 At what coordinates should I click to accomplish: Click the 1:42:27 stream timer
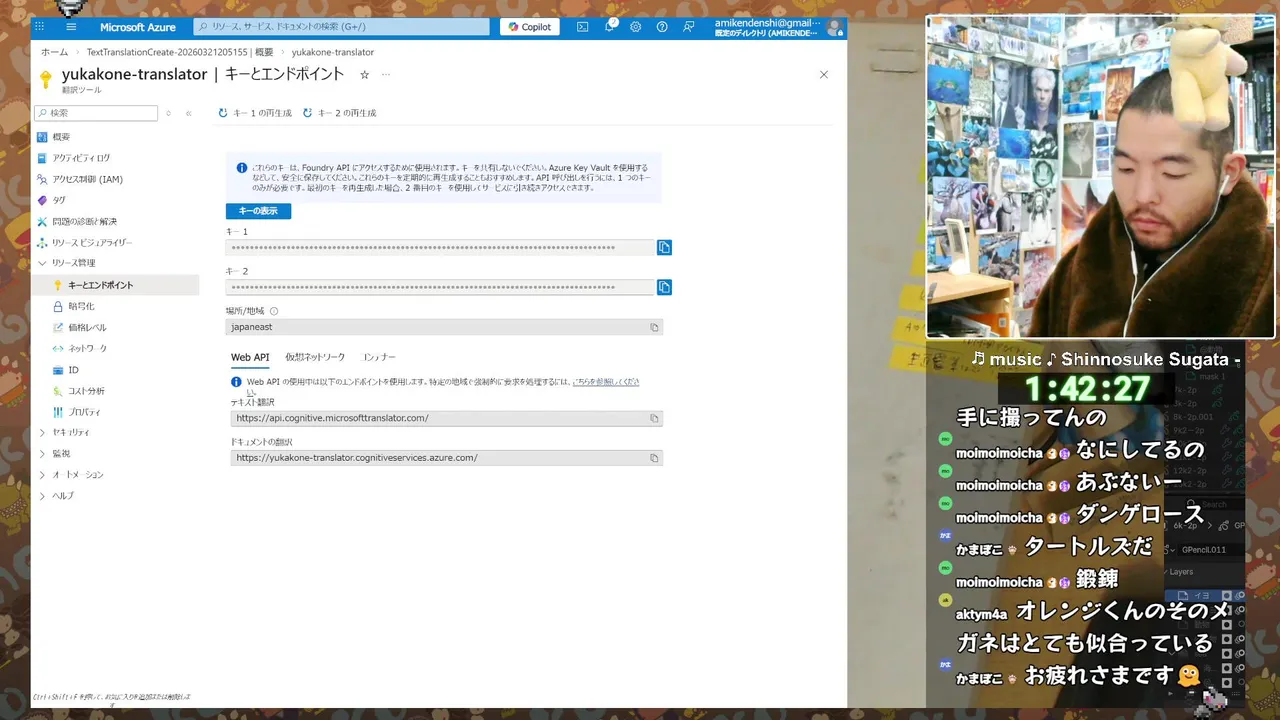point(1087,388)
